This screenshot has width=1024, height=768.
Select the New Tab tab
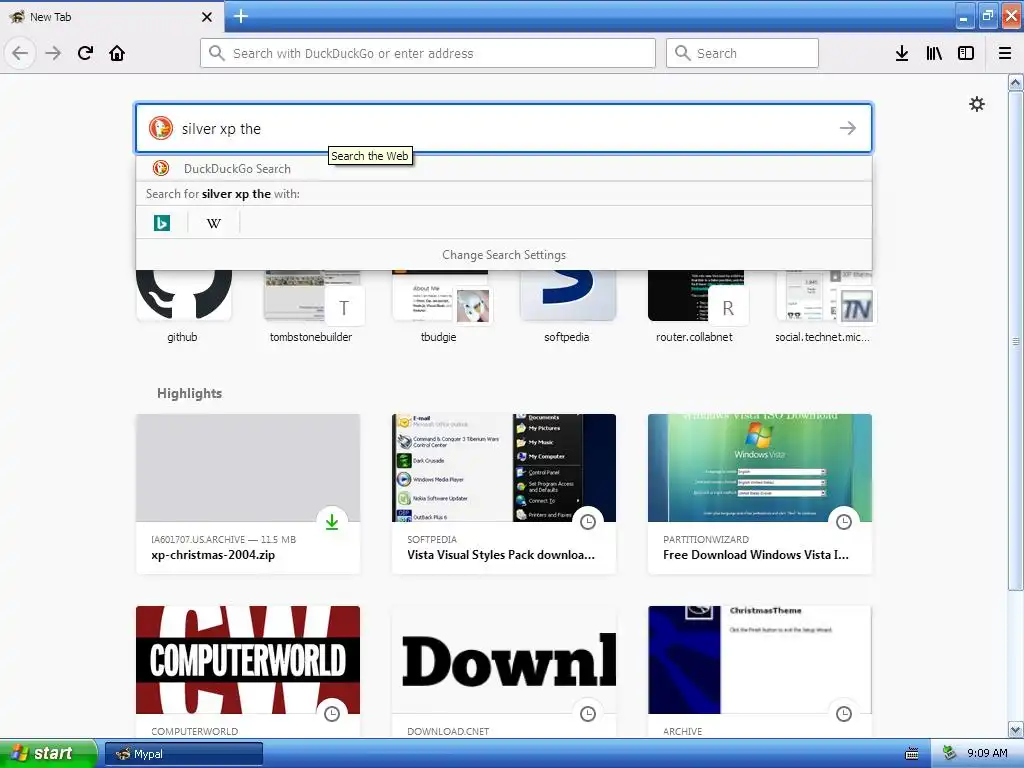111,16
